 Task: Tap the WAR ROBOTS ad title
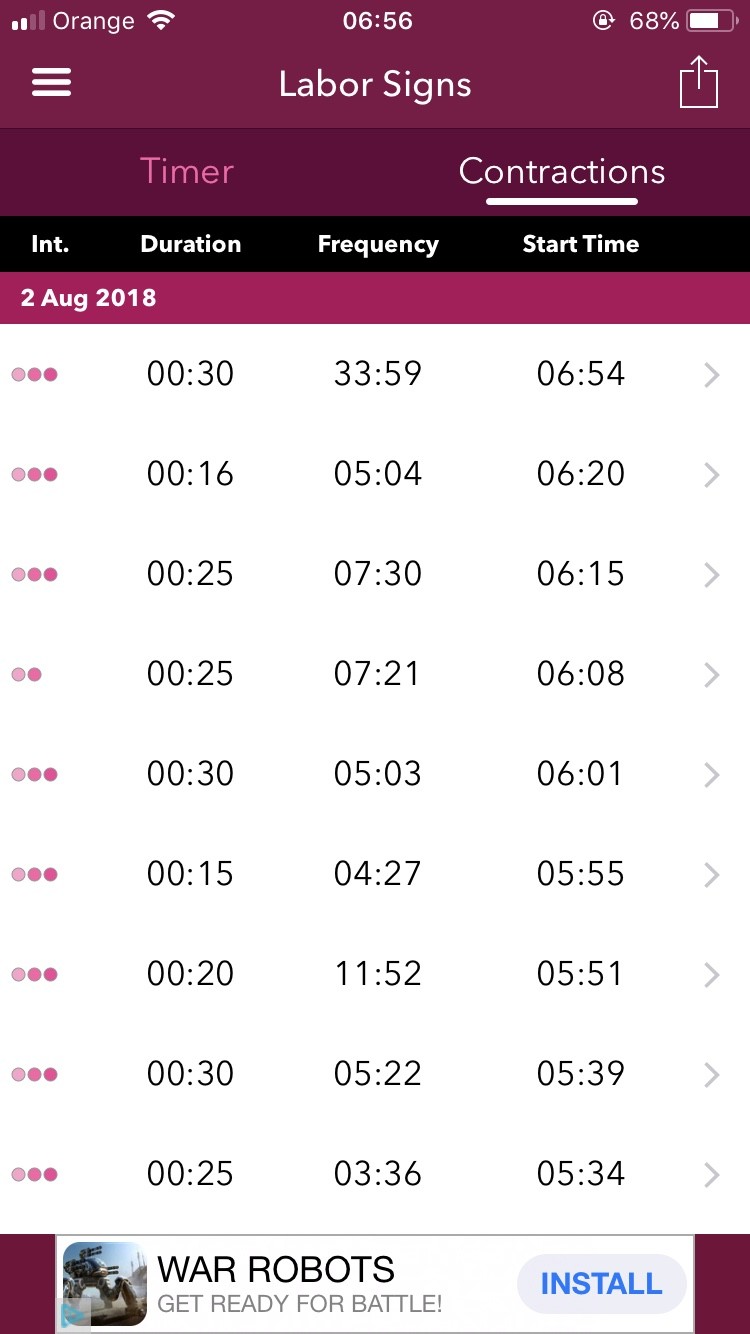click(x=277, y=1270)
